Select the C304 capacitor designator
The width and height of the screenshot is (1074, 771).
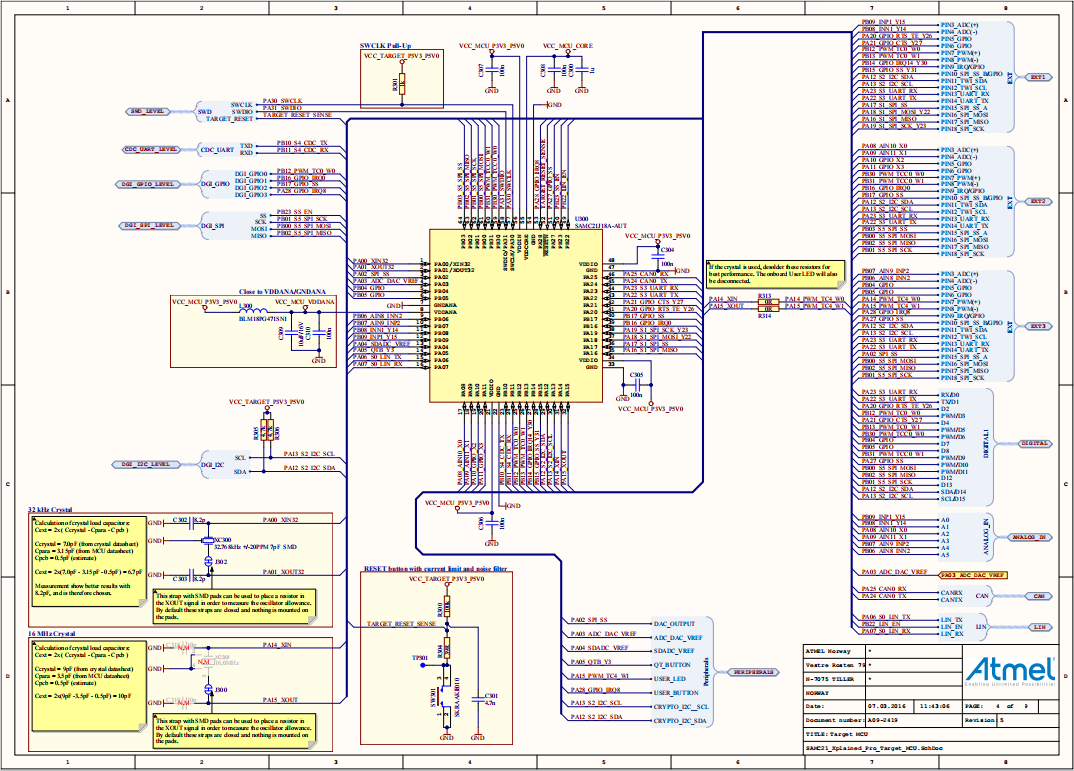(x=667, y=250)
